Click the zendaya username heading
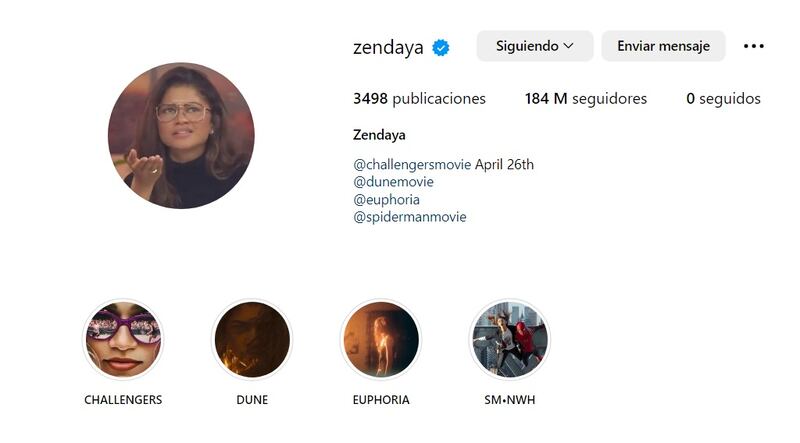The image size is (800, 443). (388, 47)
